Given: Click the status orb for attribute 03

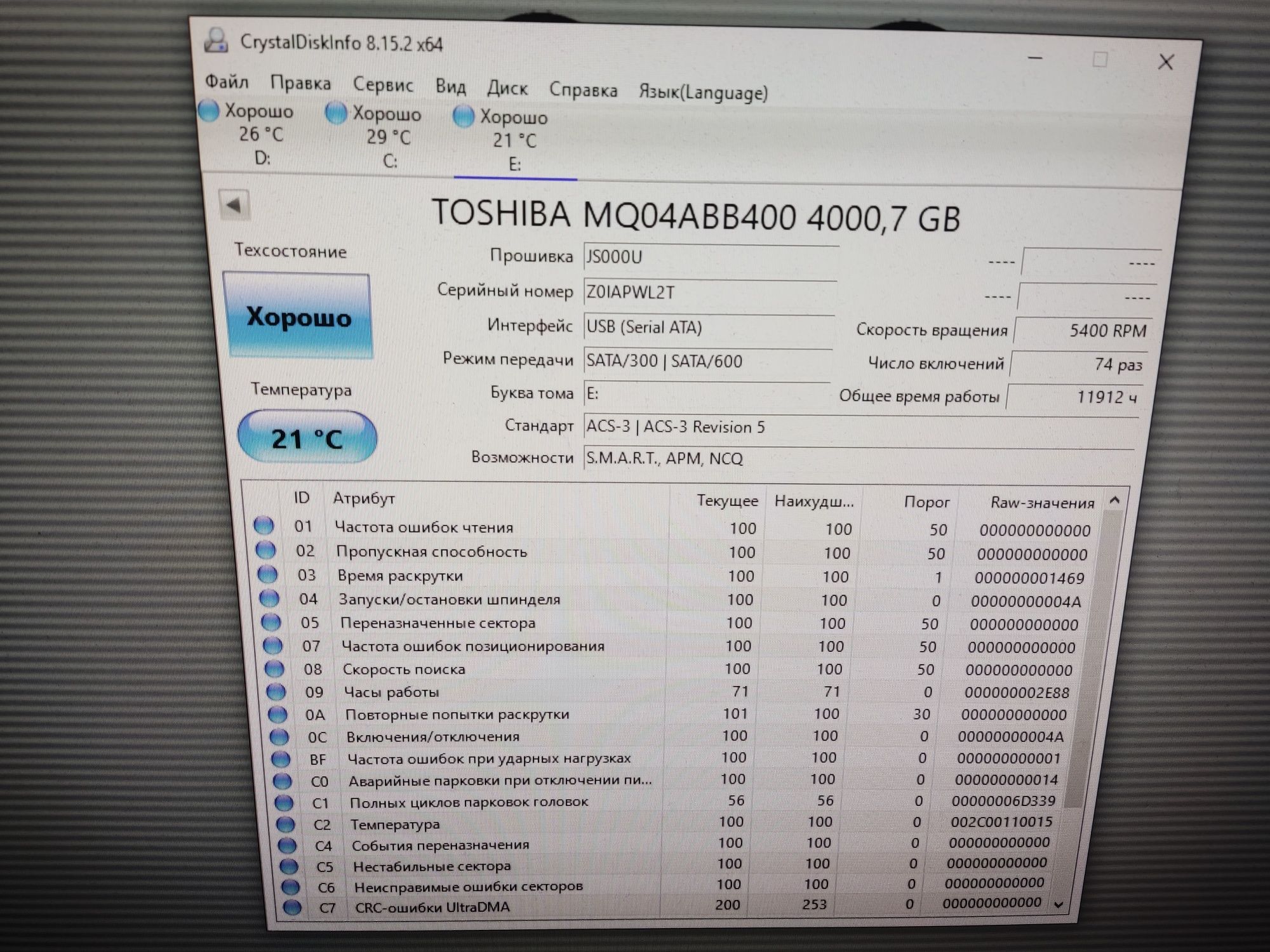Looking at the screenshot, I should (267, 574).
